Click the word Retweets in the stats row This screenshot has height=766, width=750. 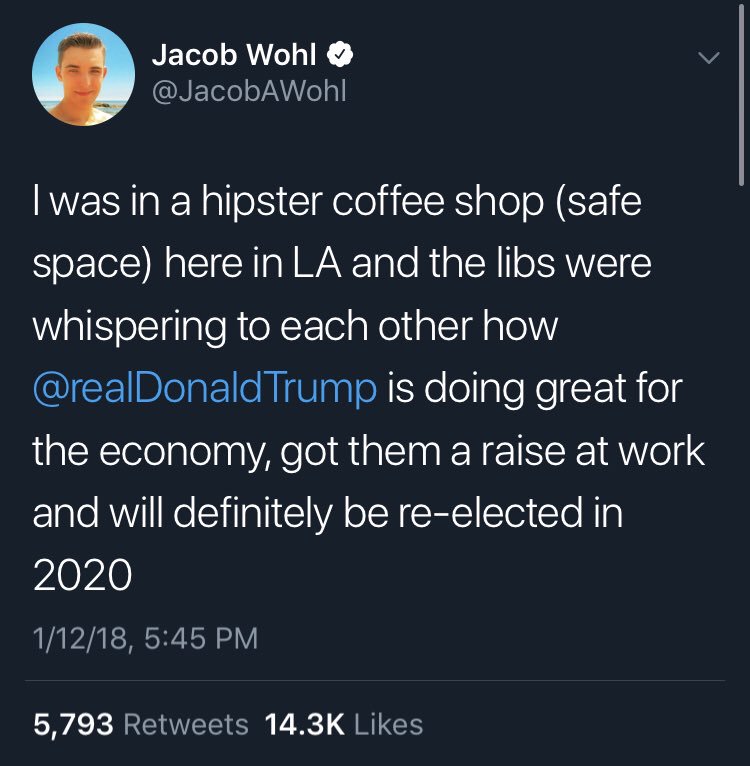click(x=186, y=724)
